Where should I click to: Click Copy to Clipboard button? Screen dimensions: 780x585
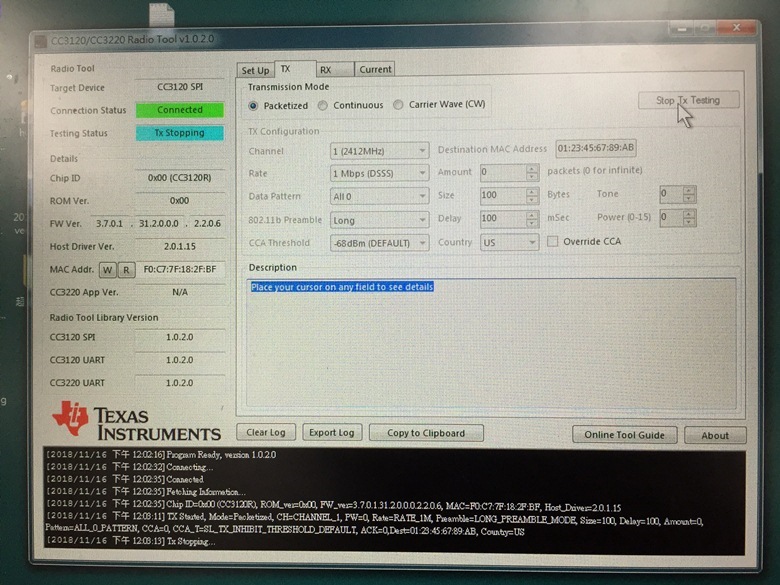pyautogui.click(x=426, y=433)
